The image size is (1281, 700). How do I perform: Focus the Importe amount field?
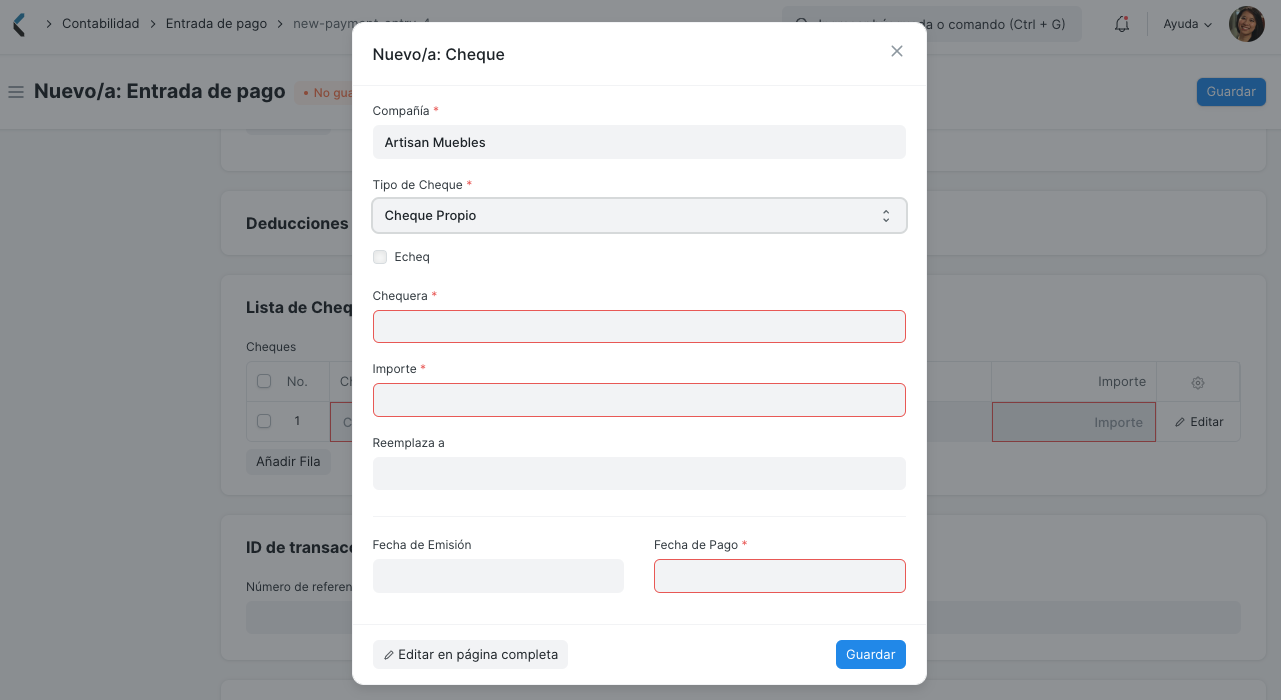[639, 399]
